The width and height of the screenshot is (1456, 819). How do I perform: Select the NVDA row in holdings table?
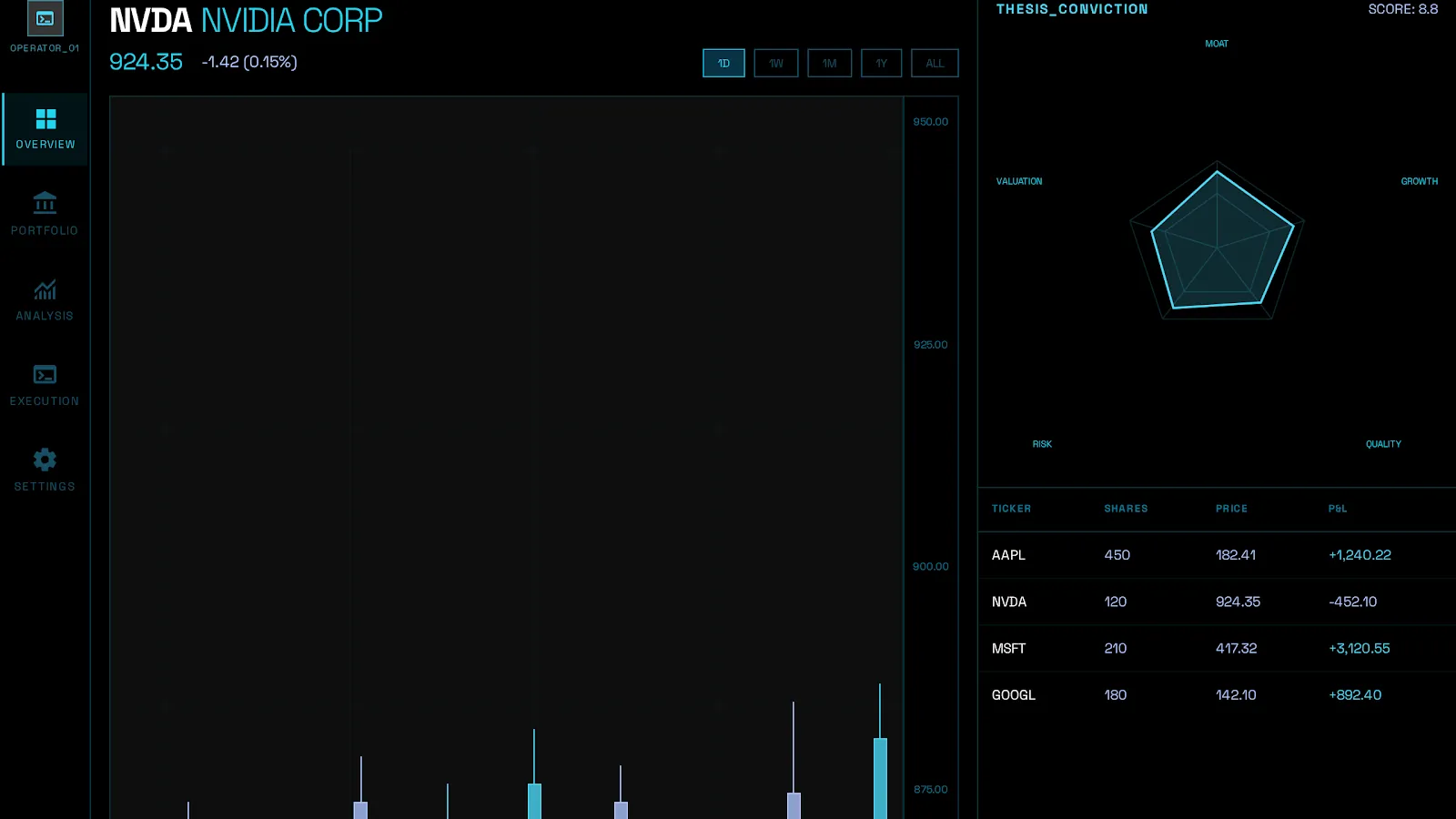click(x=1217, y=602)
